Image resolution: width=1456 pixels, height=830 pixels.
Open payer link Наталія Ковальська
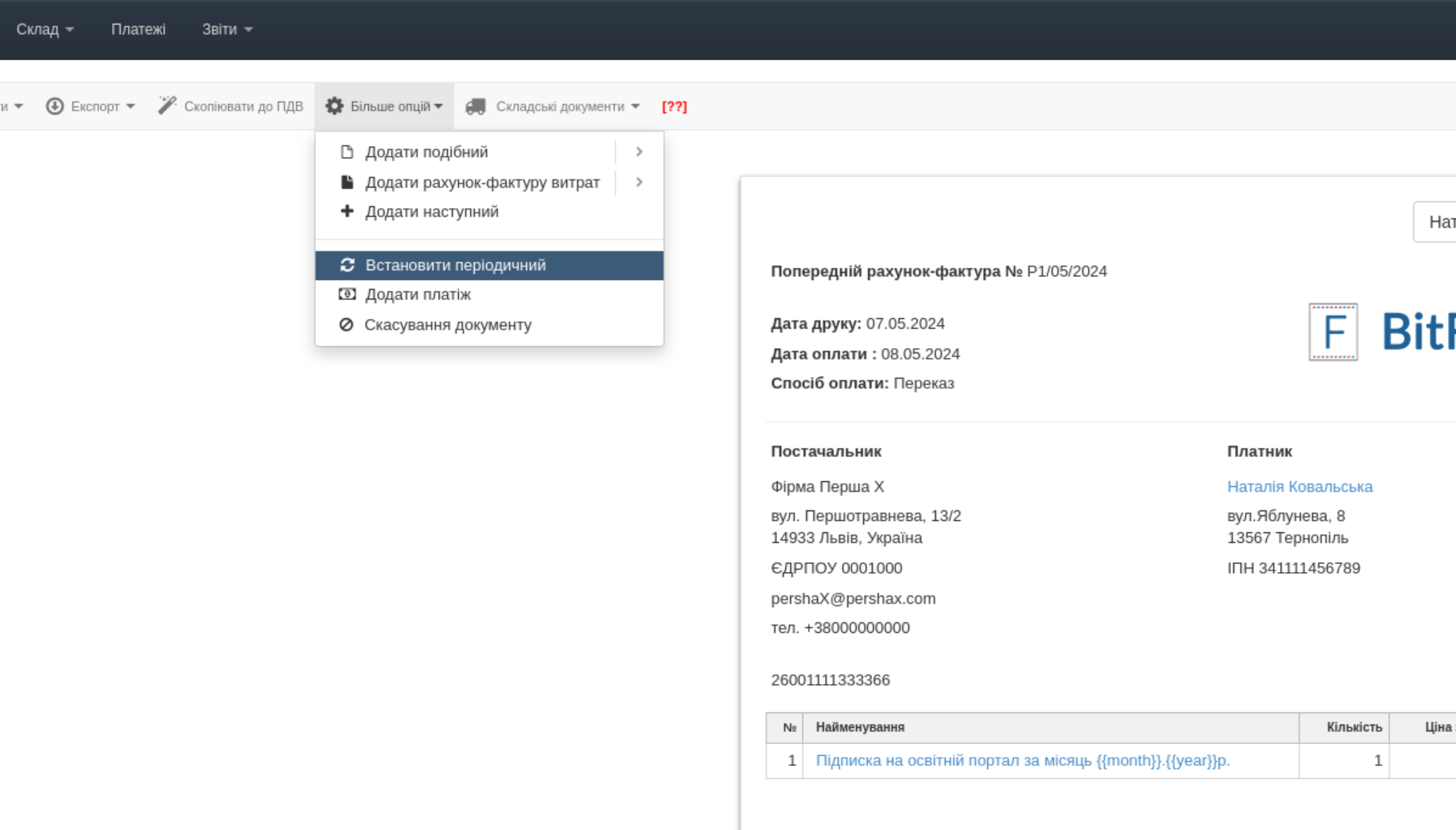[1299, 487]
